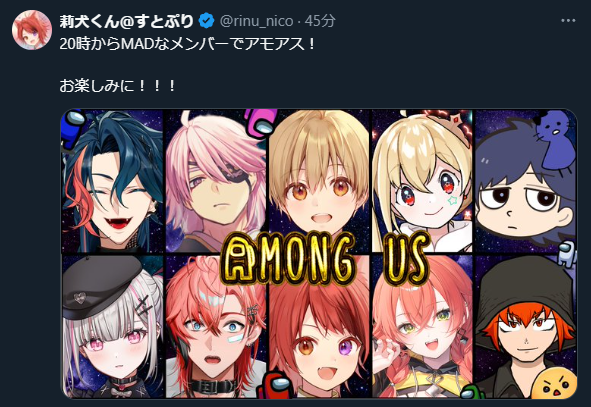Click the gold AMONG US title

[x=325, y=259]
